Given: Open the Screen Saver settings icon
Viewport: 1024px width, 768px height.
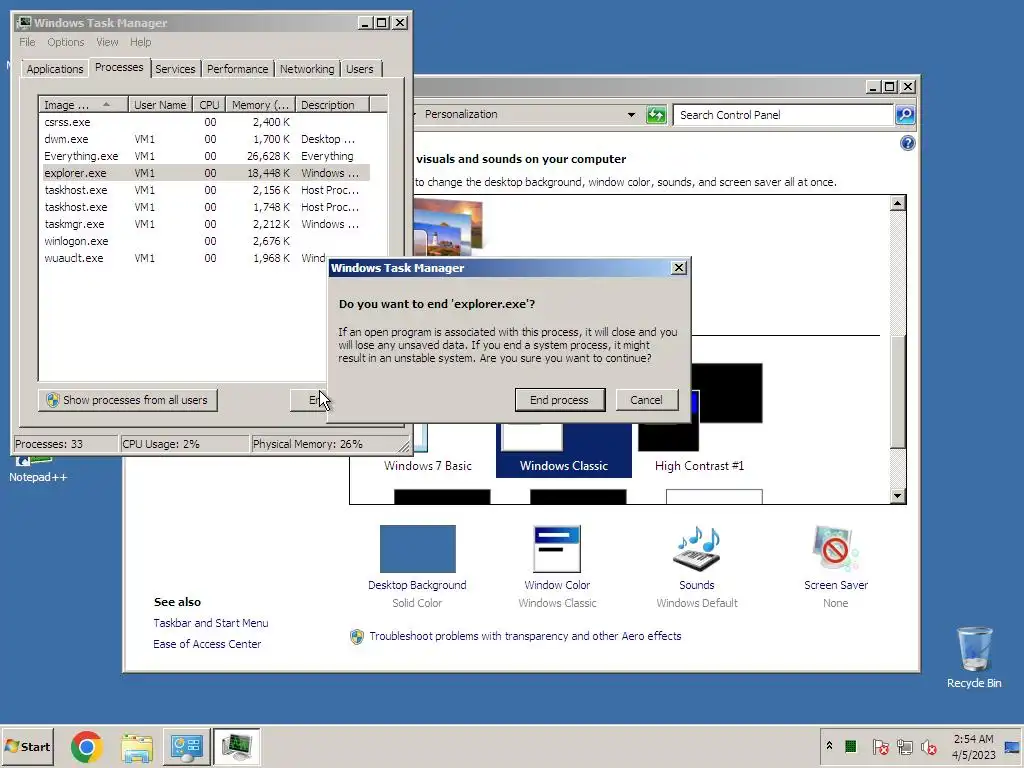Looking at the screenshot, I should tap(835, 549).
